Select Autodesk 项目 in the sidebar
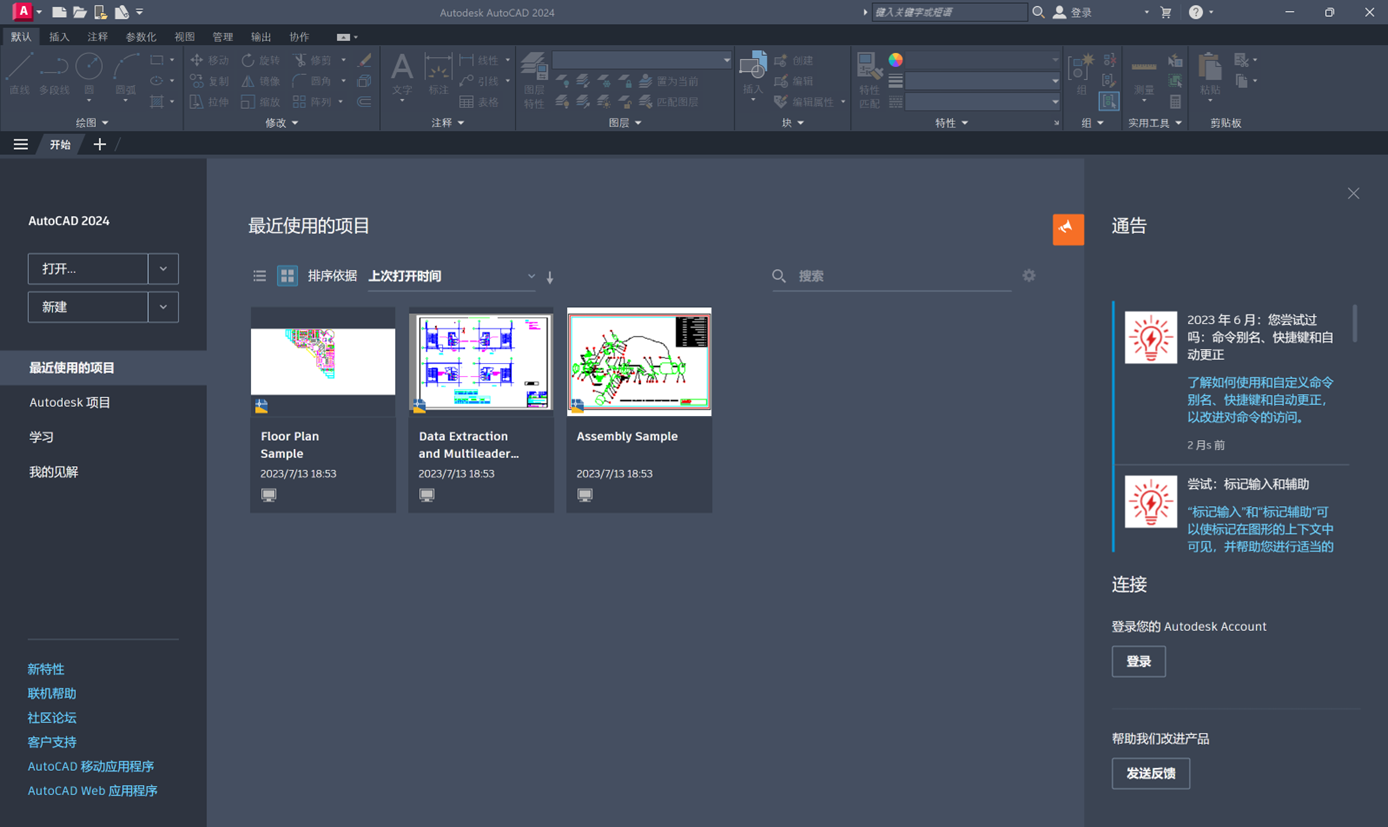 [70, 403]
